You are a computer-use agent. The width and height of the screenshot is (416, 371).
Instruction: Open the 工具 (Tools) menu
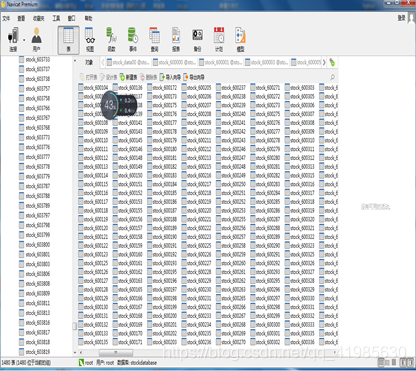coord(56,18)
